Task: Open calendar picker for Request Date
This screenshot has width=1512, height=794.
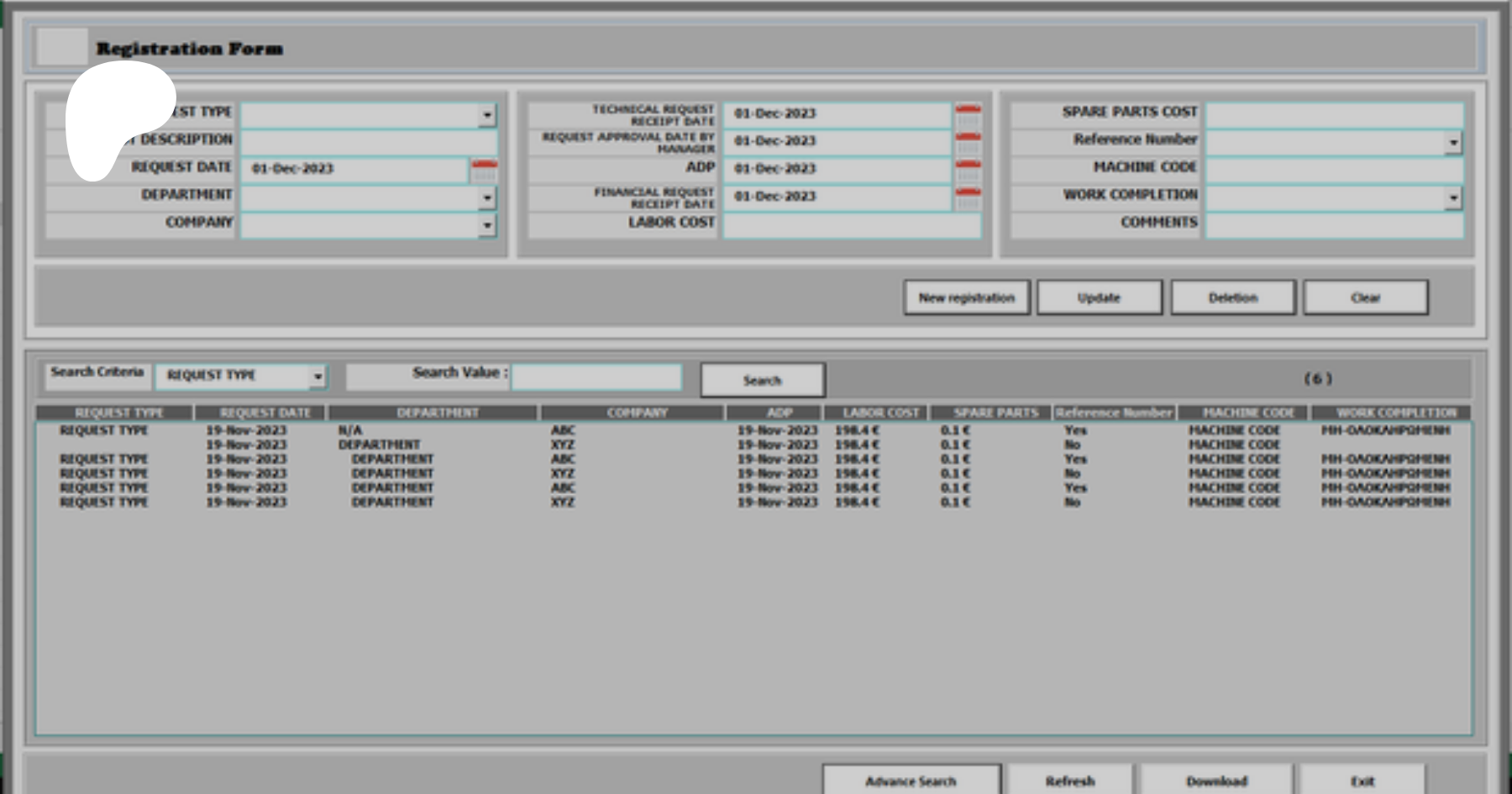Action: coord(484,170)
